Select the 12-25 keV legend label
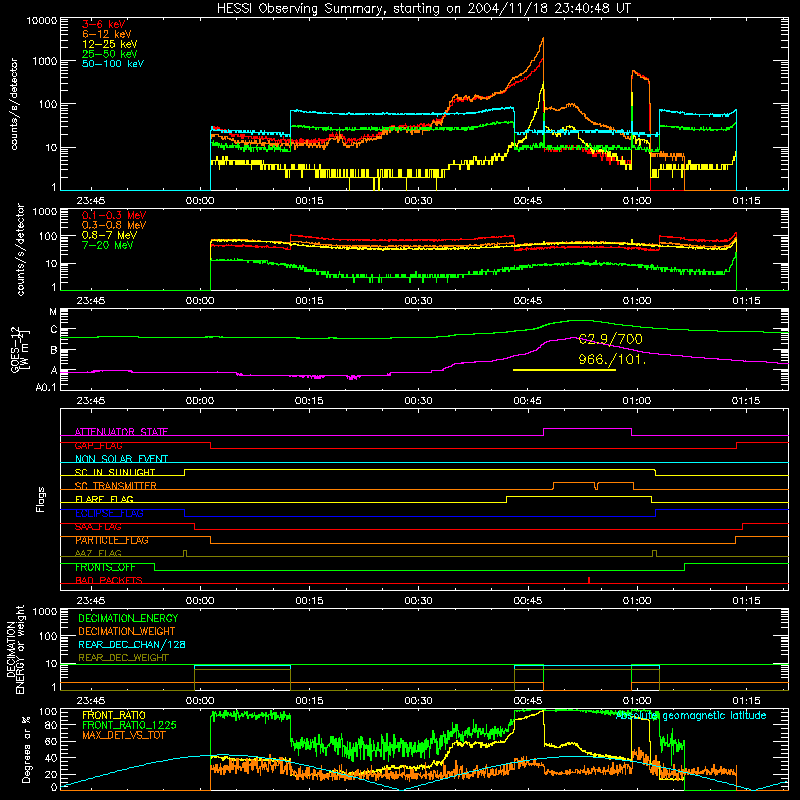Viewport: 800px width, 800px height. (110, 44)
